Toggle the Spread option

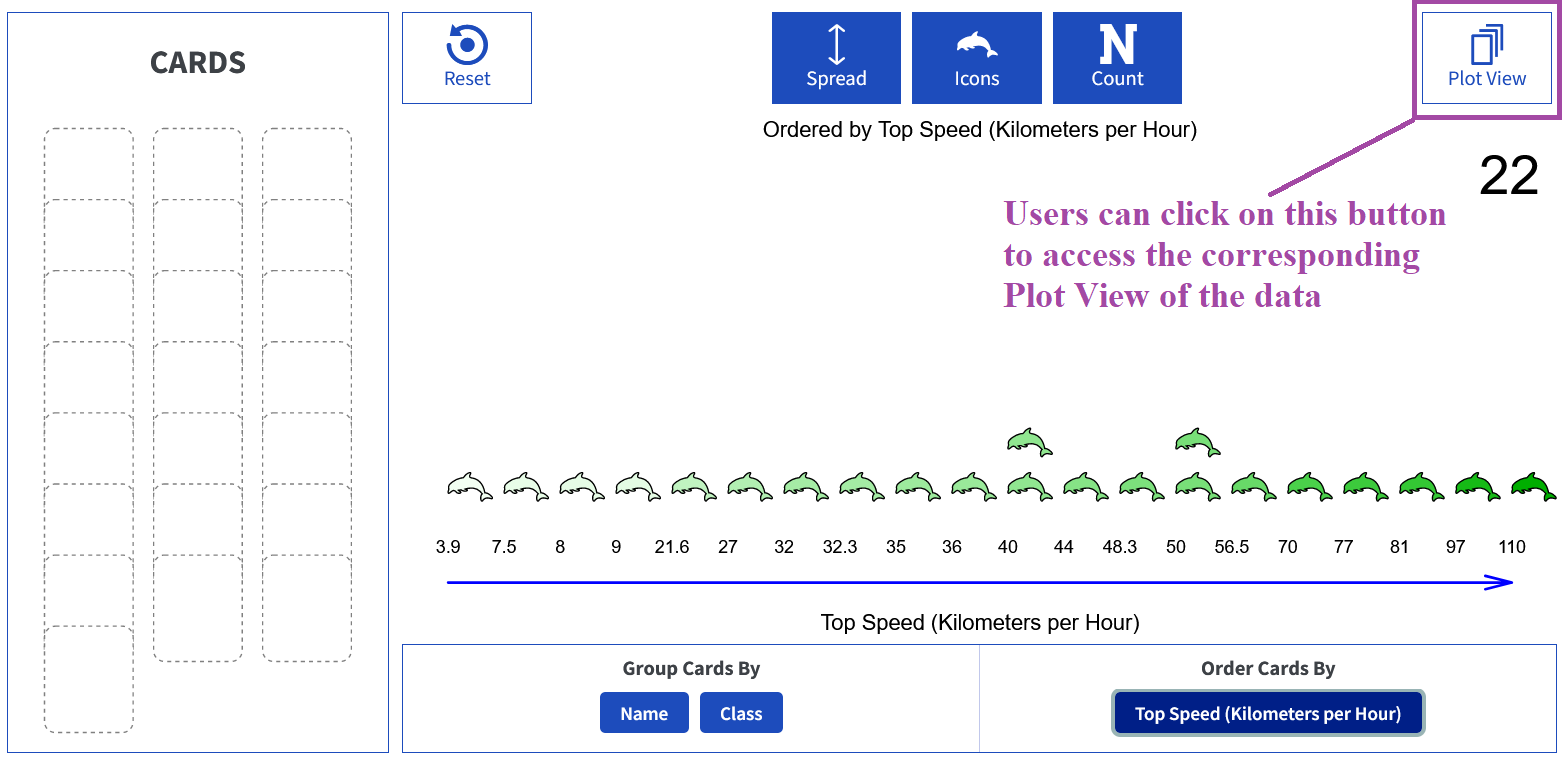coord(836,58)
